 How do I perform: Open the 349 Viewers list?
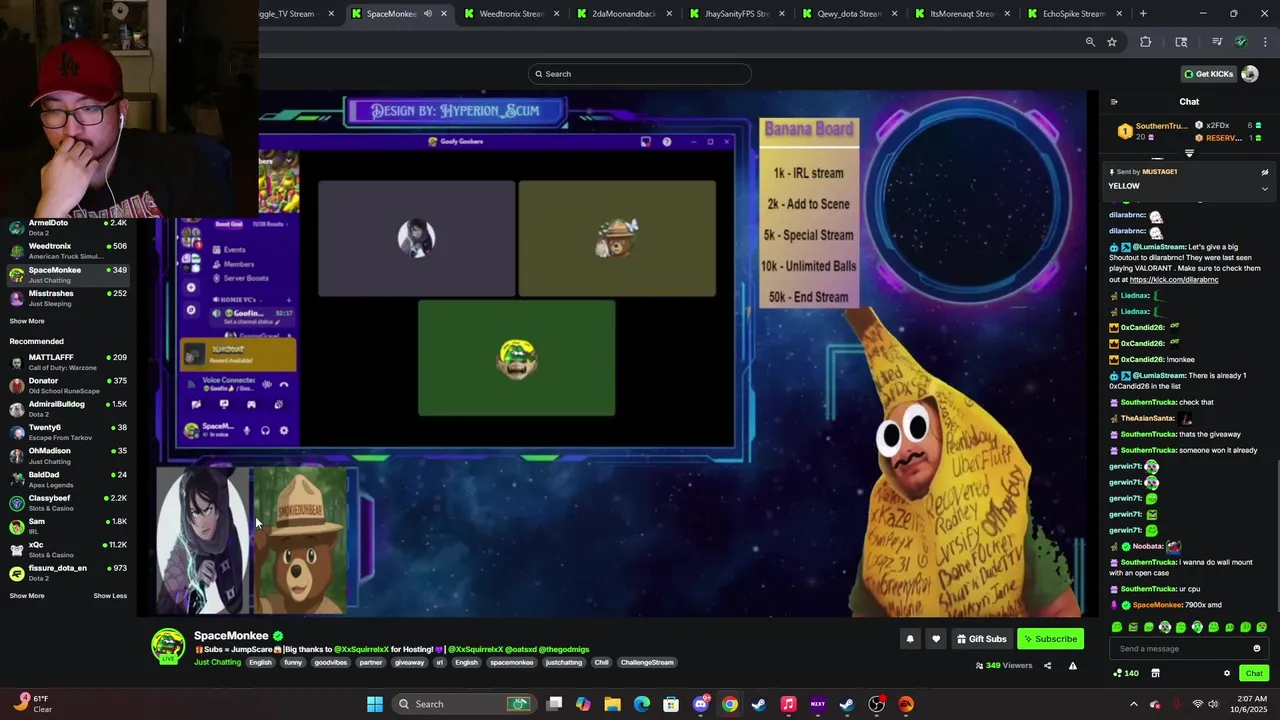tap(1004, 666)
